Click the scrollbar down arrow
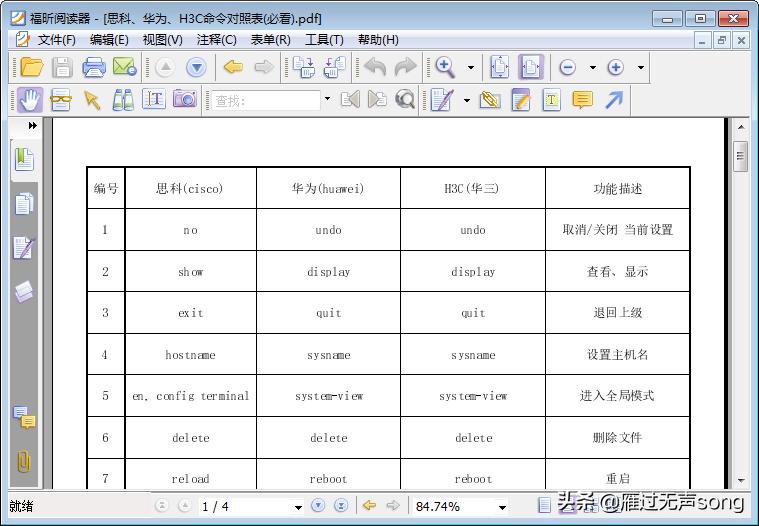Image resolution: width=759 pixels, height=526 pixels. coord(741,481)
